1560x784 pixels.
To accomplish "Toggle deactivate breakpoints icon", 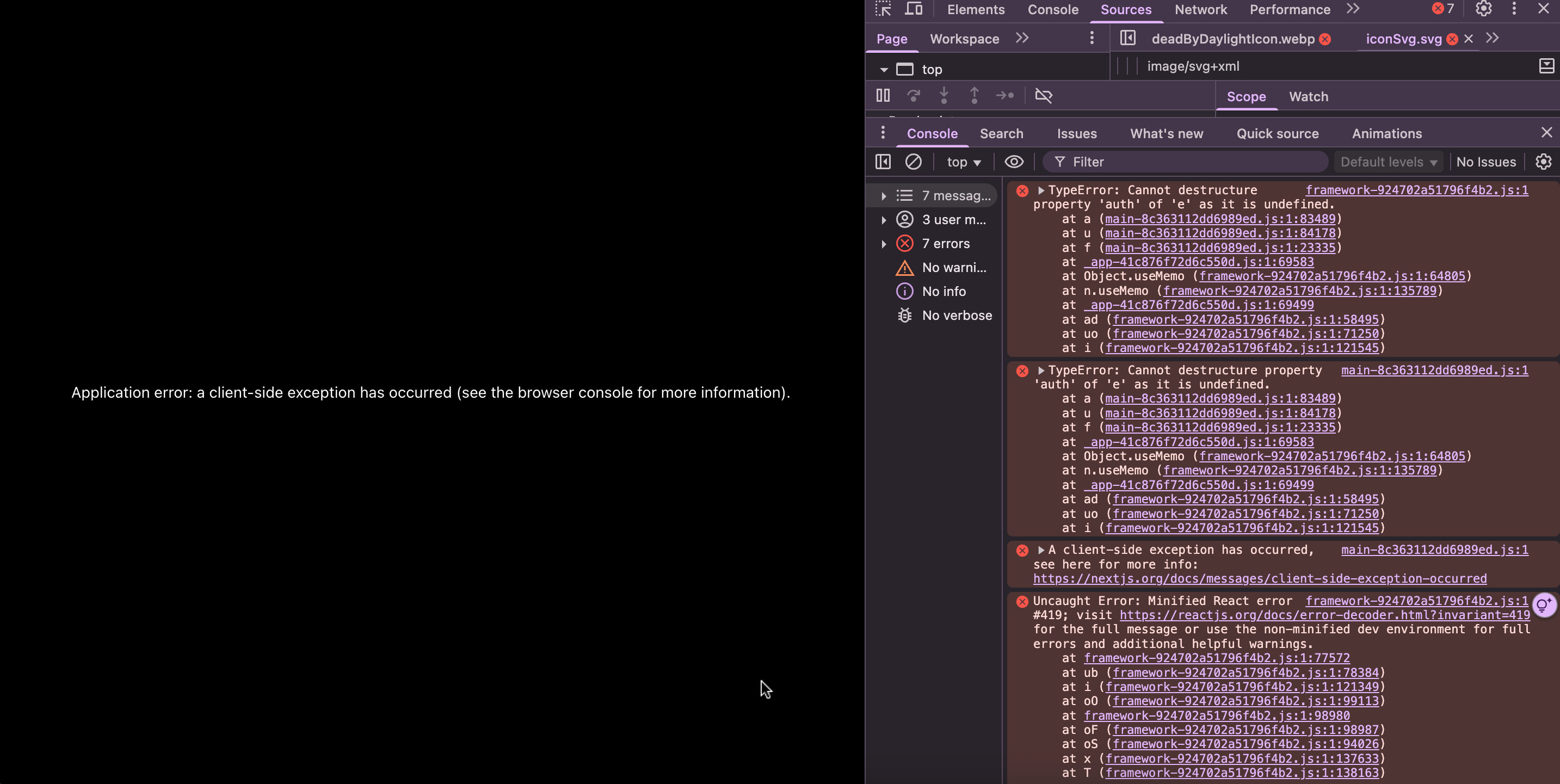I will coord(1044,96).
